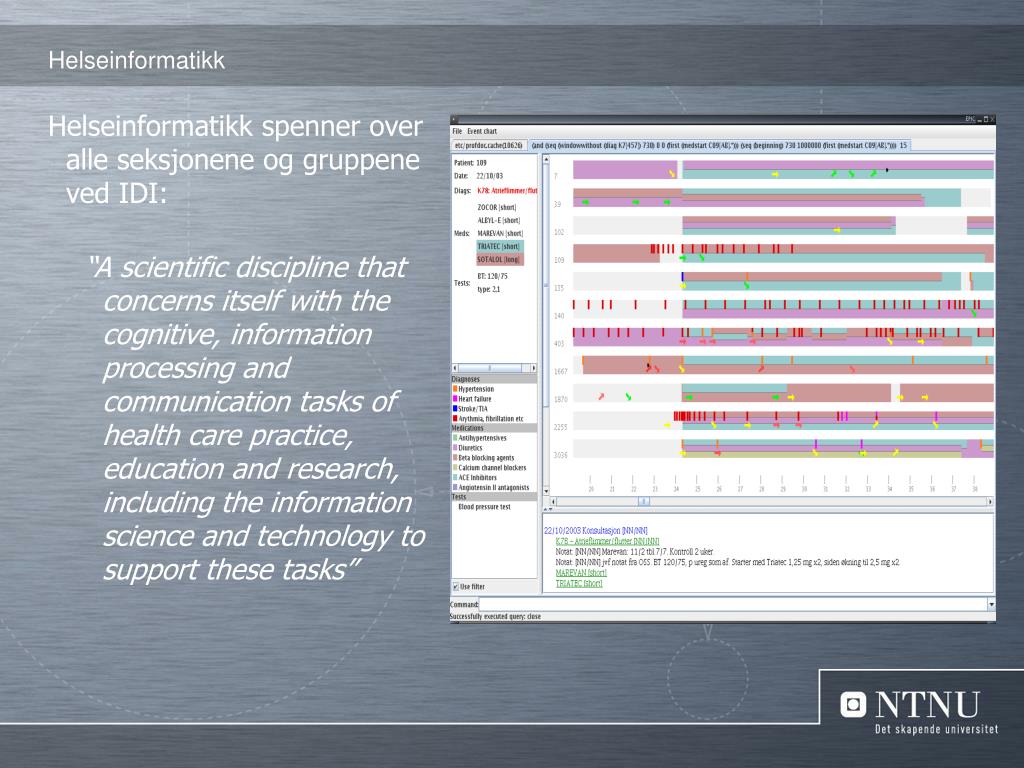Select the Hypertension orange swatch in legend
The width and height of the screenshot is (1024, 768).
coord(455,389)
